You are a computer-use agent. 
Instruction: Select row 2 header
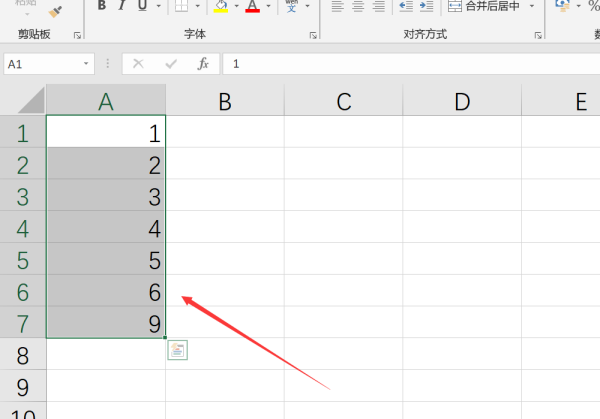[x=23, y=163]
